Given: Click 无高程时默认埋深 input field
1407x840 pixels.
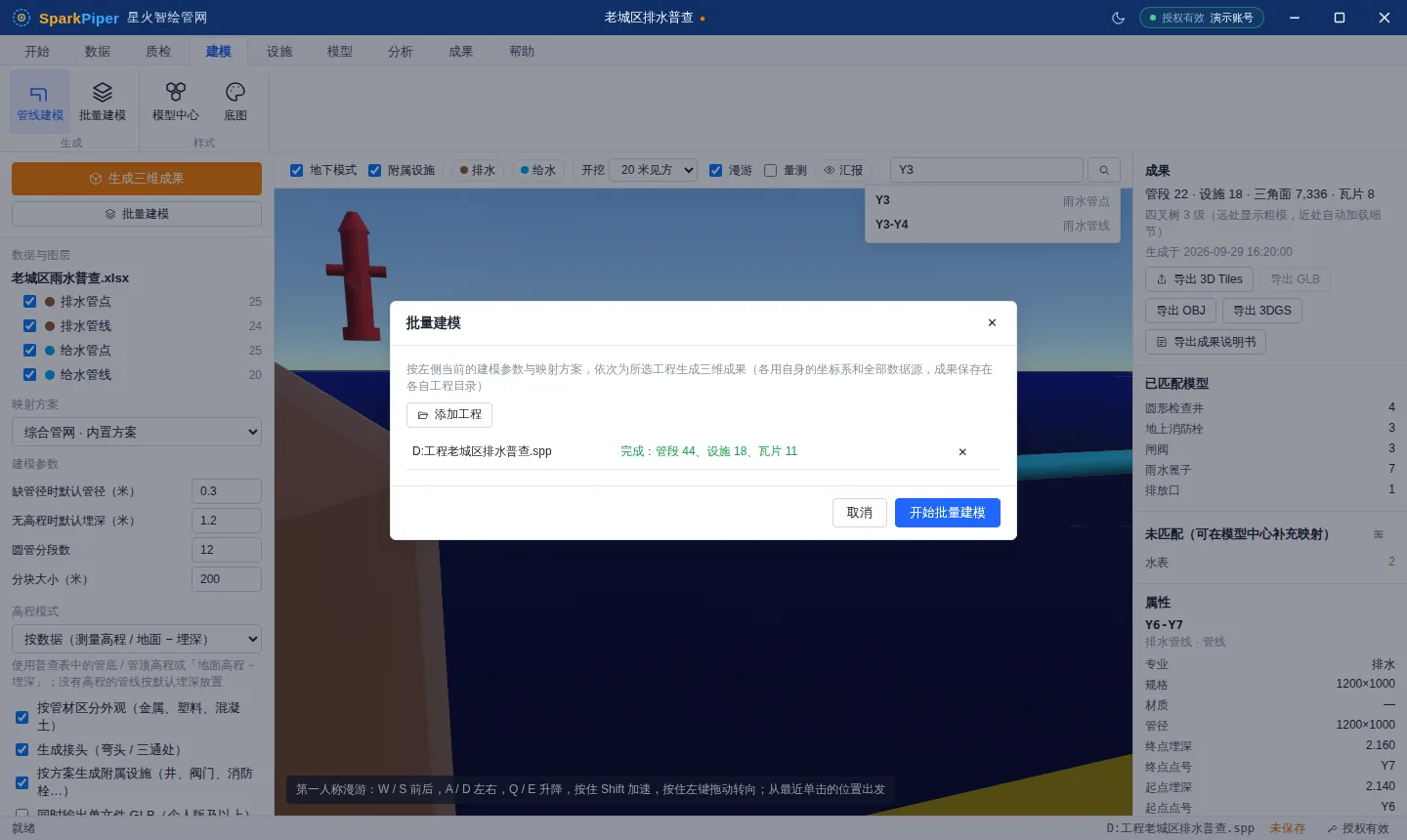Looking at the screenshot, I should [227, 521].
